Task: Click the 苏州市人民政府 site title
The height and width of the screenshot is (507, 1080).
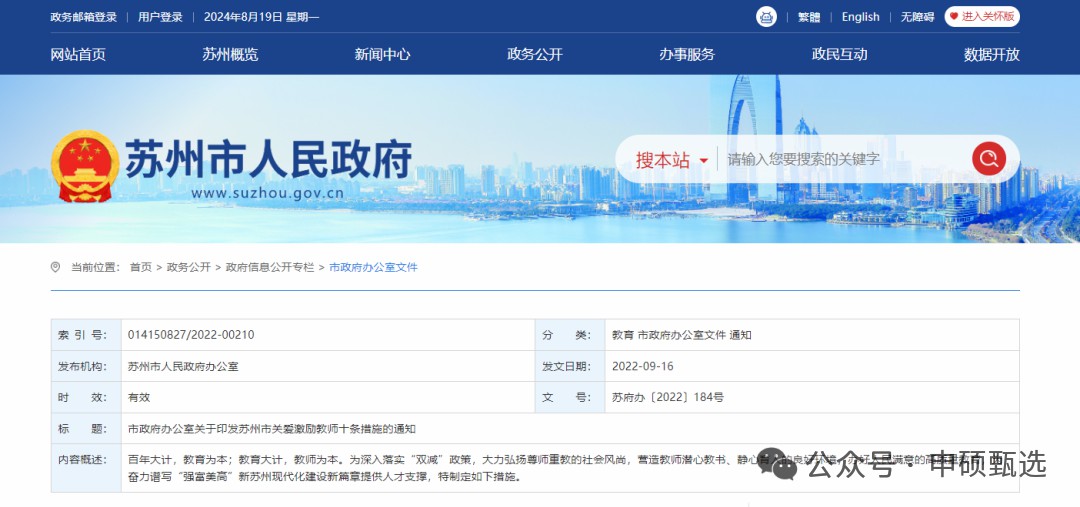Action: [x=269, y=158]
